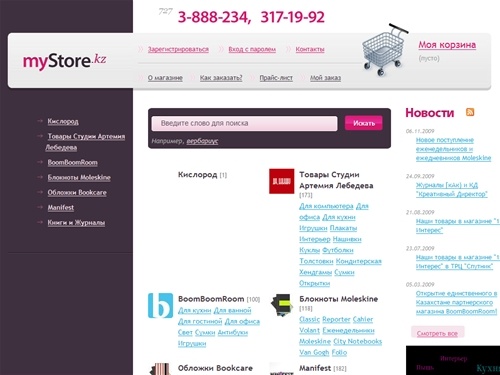Open the Manifest category heading
Viewport: 500px width, 375px height.
point(315,368)
